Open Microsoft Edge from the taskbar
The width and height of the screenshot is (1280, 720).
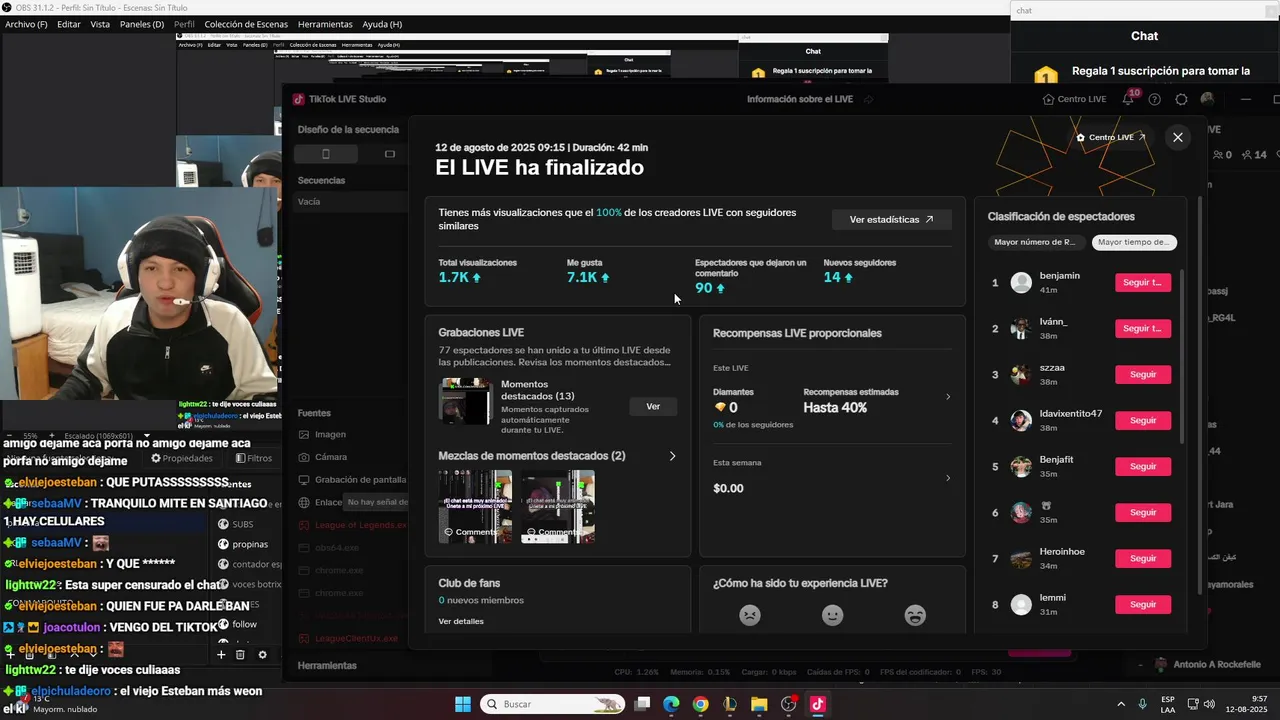point(671,704)
